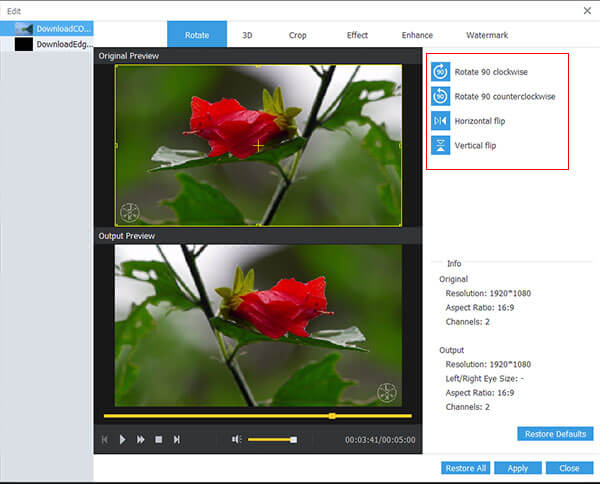Fast forward the preview
Viewport: 600px width, 484px height.
click(140, 440)
